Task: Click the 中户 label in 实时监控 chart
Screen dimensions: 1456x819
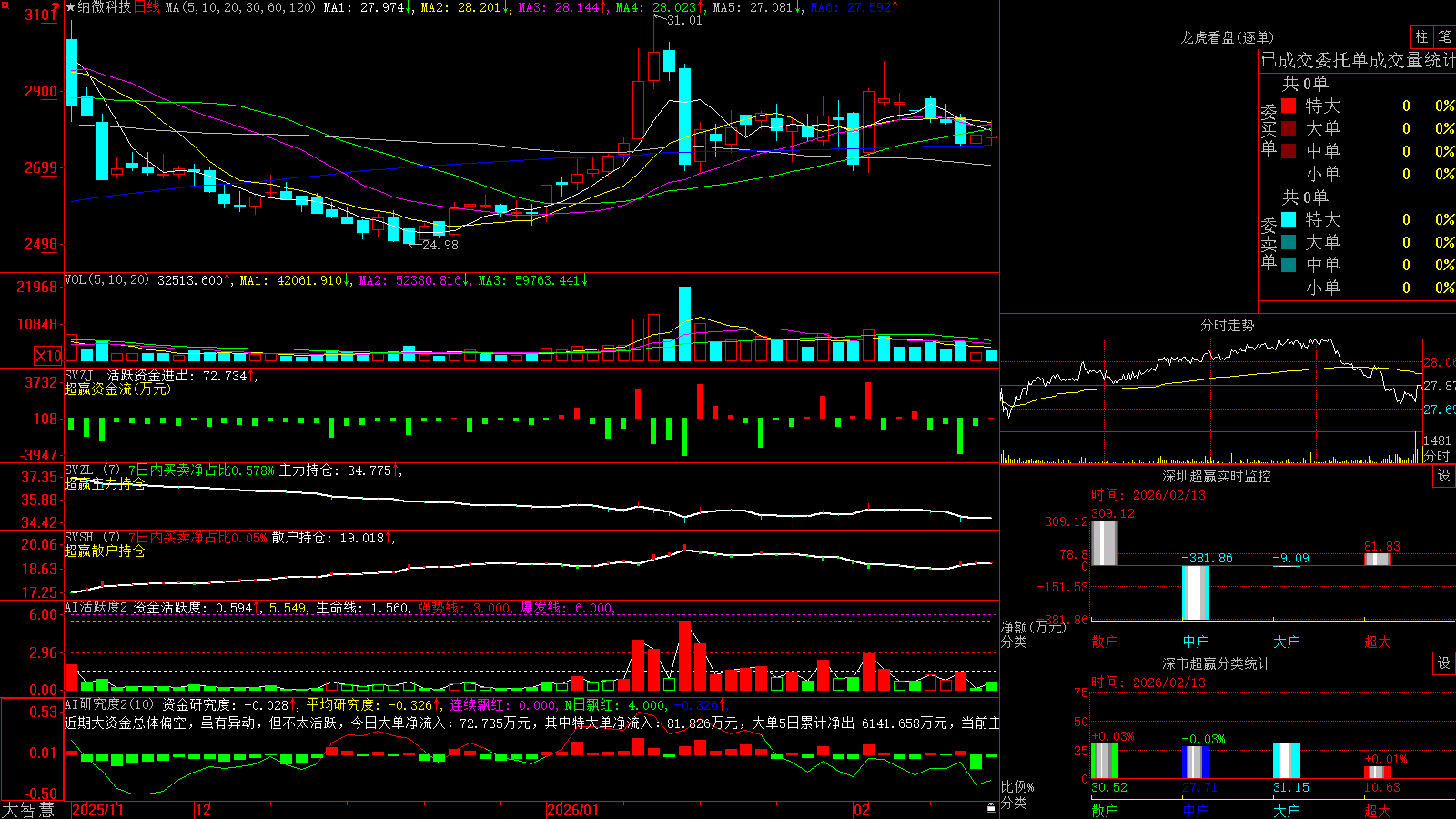Action: [1196, 642]
